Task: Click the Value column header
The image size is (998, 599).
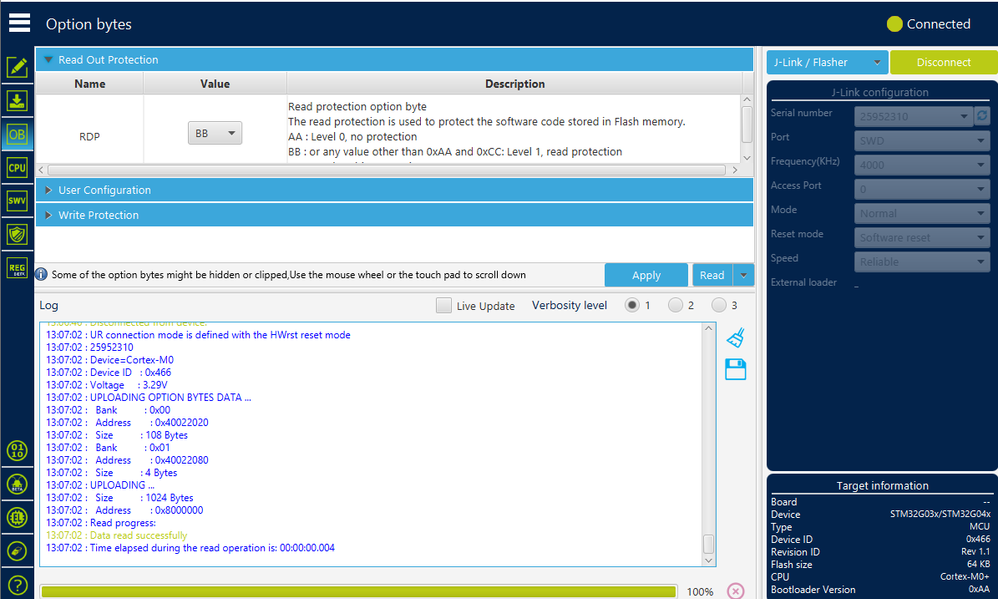Action: pyautogui.click(x=214, y=83)
